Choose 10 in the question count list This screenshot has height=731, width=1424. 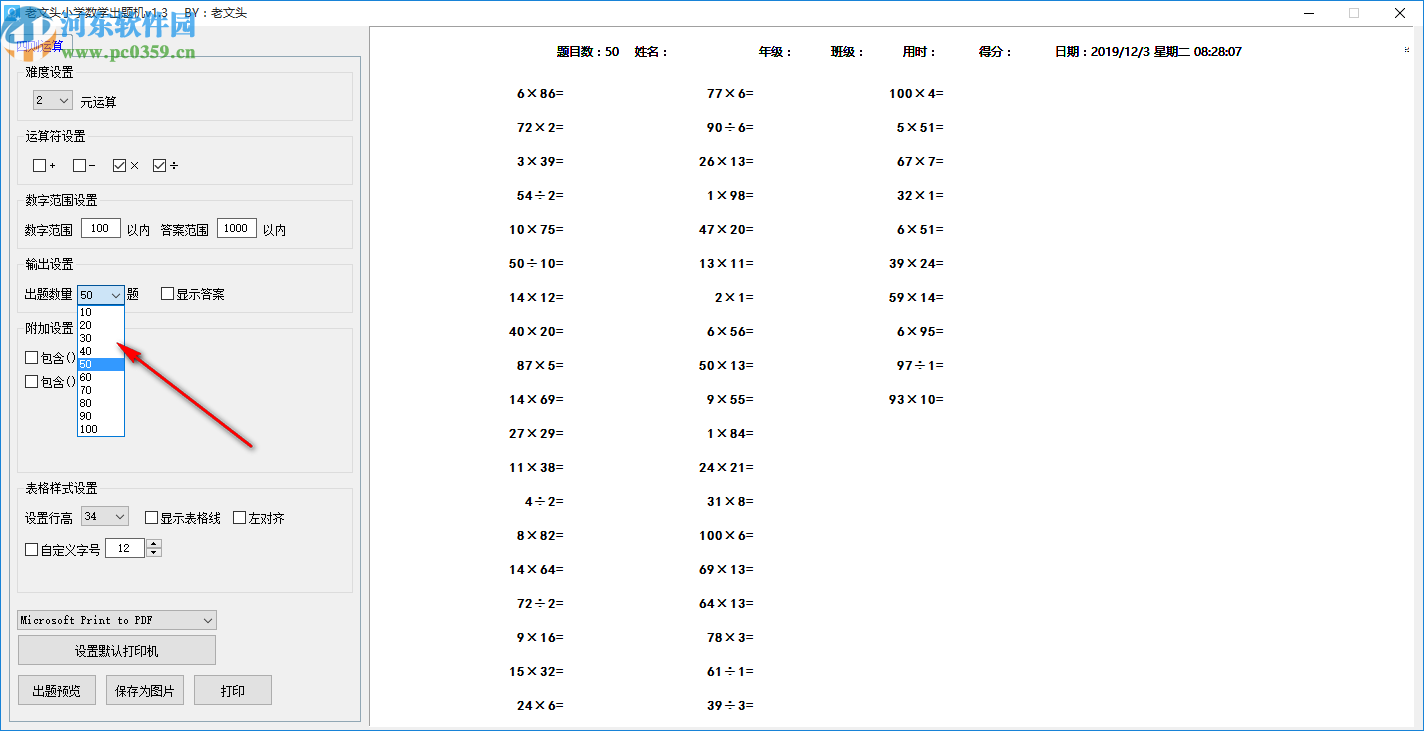101,312
